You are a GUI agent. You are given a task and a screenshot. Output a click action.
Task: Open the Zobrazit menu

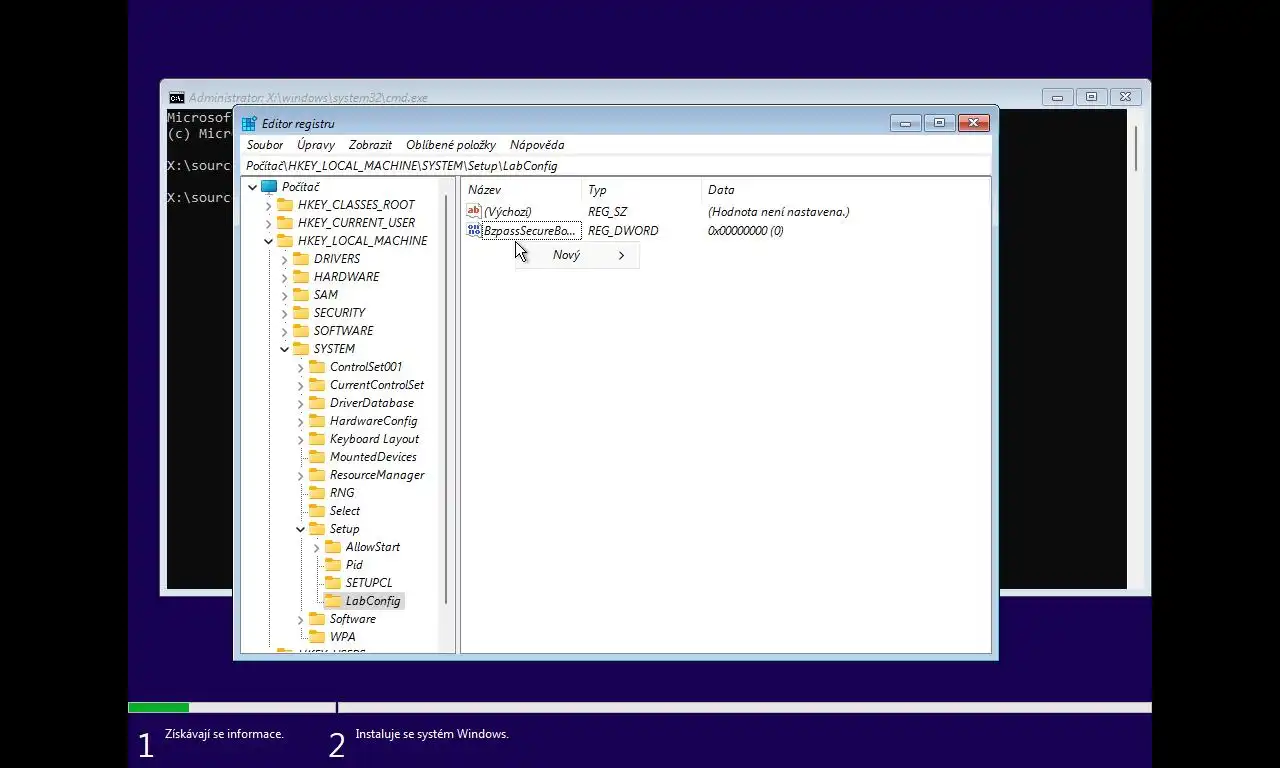(370, 145)
